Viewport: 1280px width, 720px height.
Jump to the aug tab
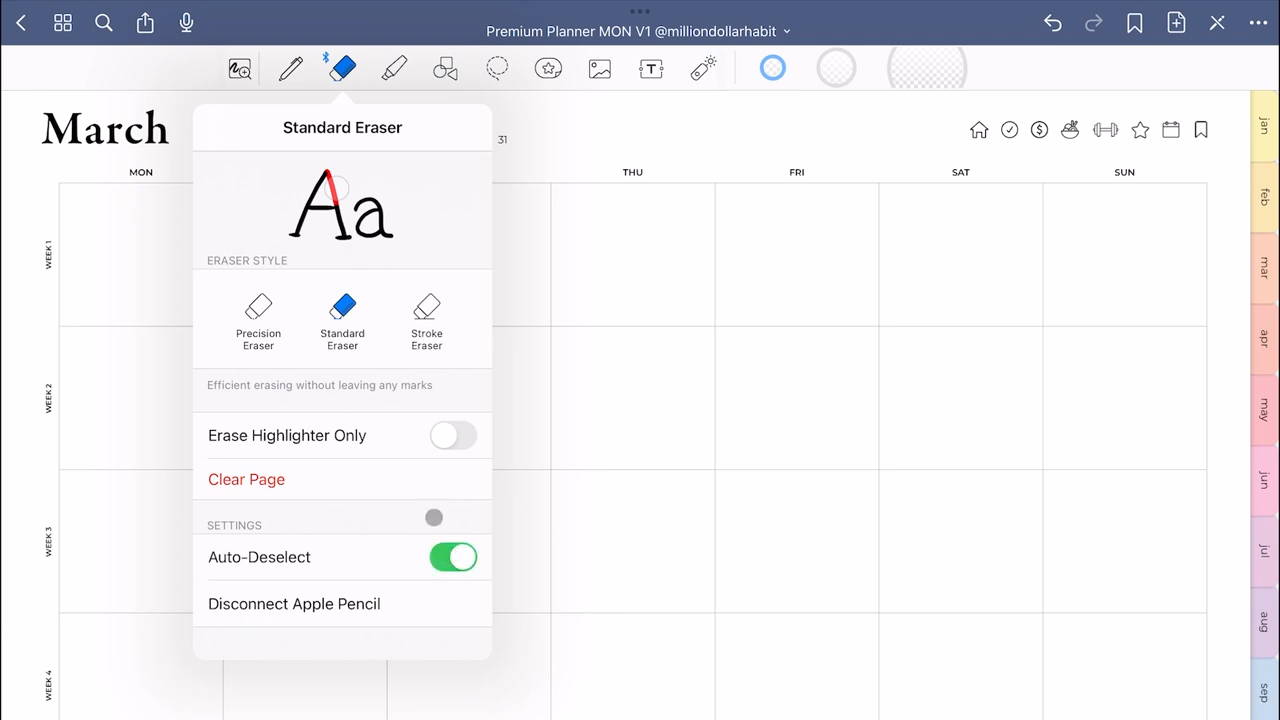(1264, 623)
